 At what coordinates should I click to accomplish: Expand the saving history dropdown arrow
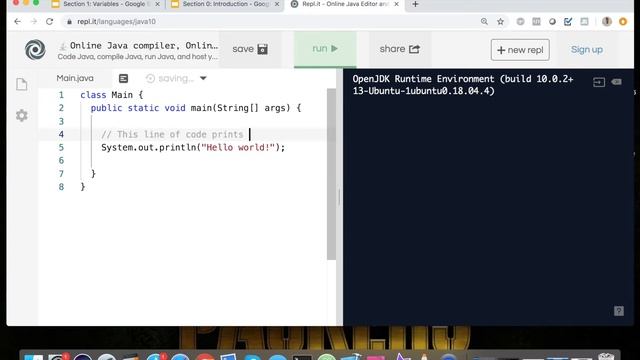point(203,78)
